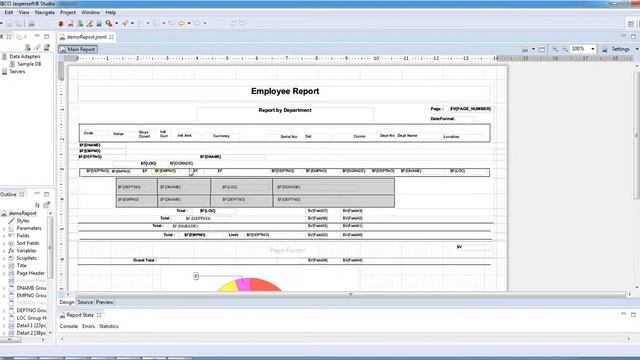Click the Sample DB adapter icon in the tree

(x=12, y=64)
